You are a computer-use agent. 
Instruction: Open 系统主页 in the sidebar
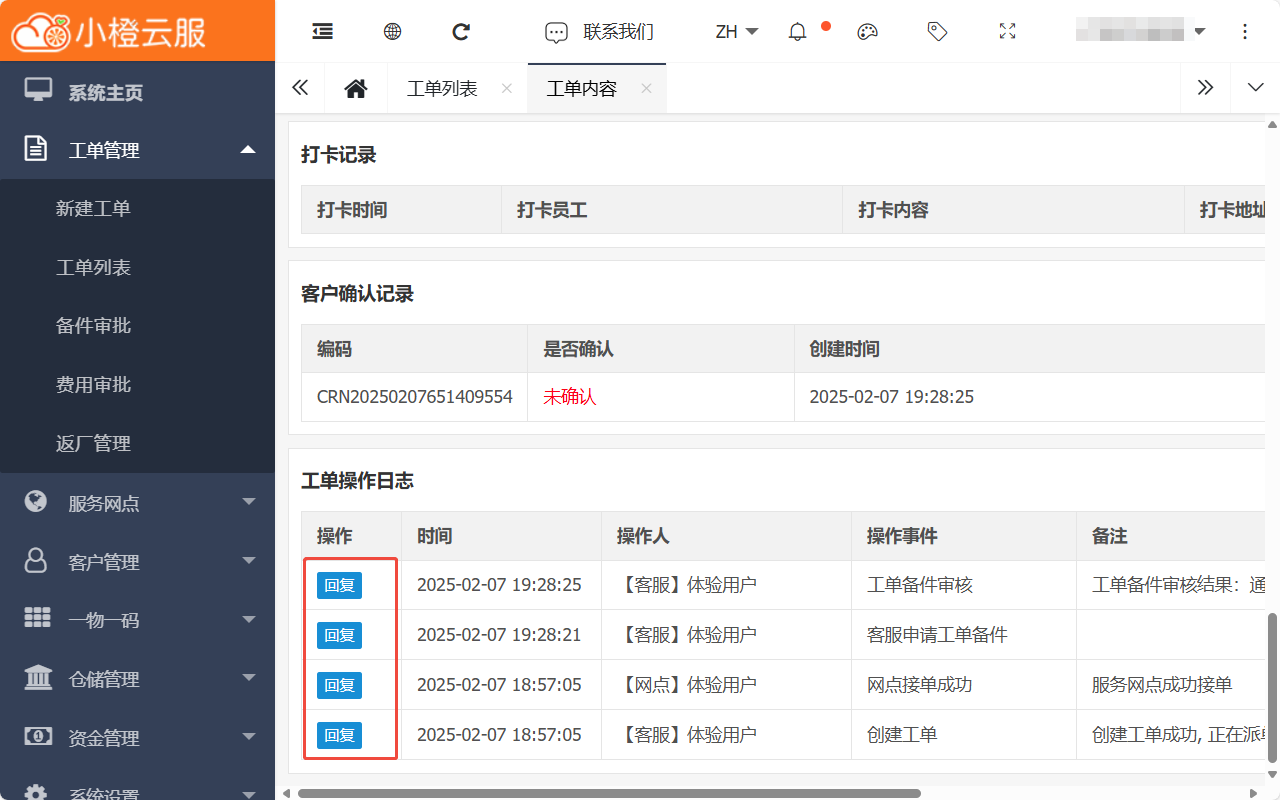105,93
